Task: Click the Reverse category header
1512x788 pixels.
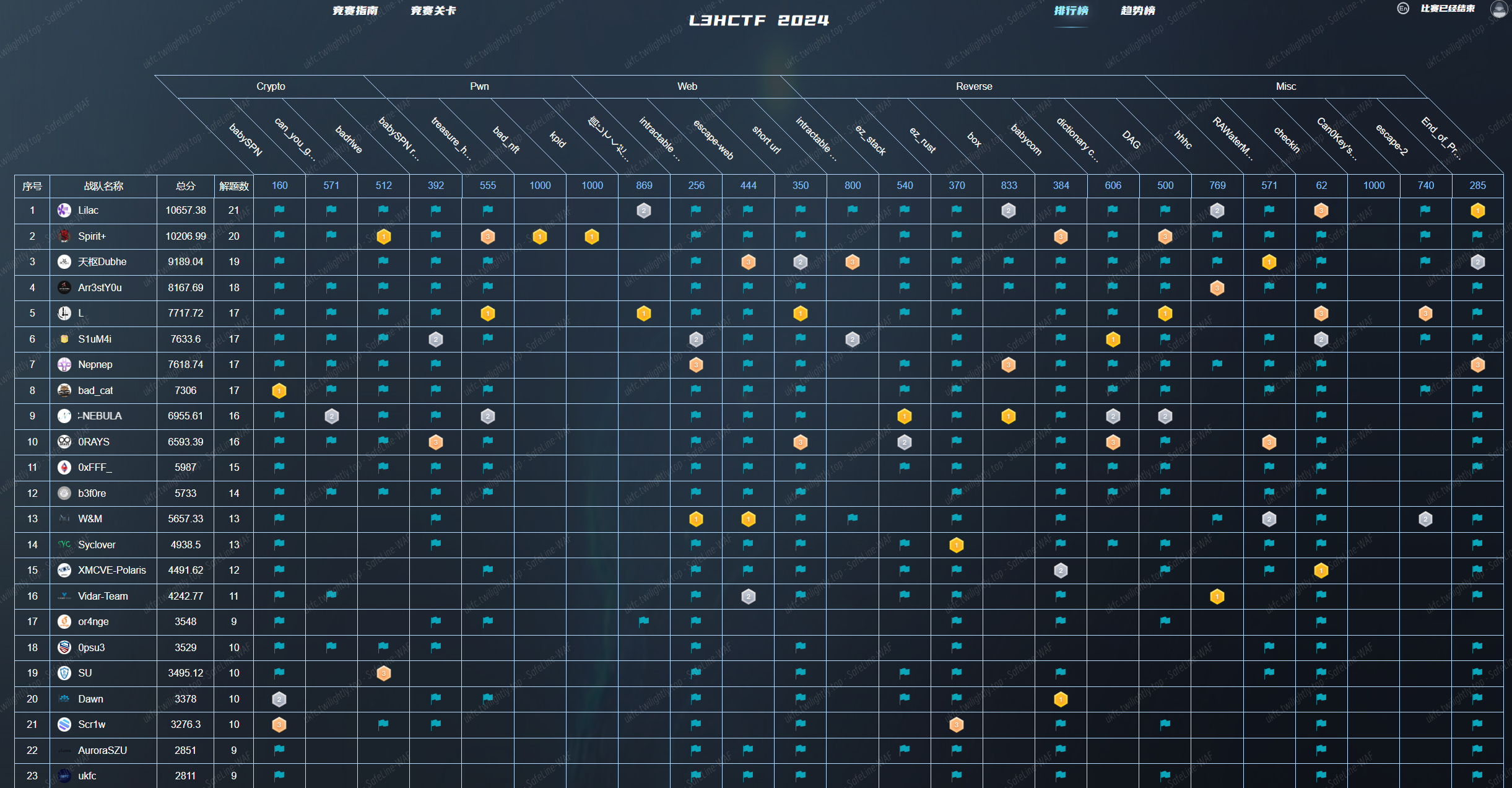Action: [973, 87]
